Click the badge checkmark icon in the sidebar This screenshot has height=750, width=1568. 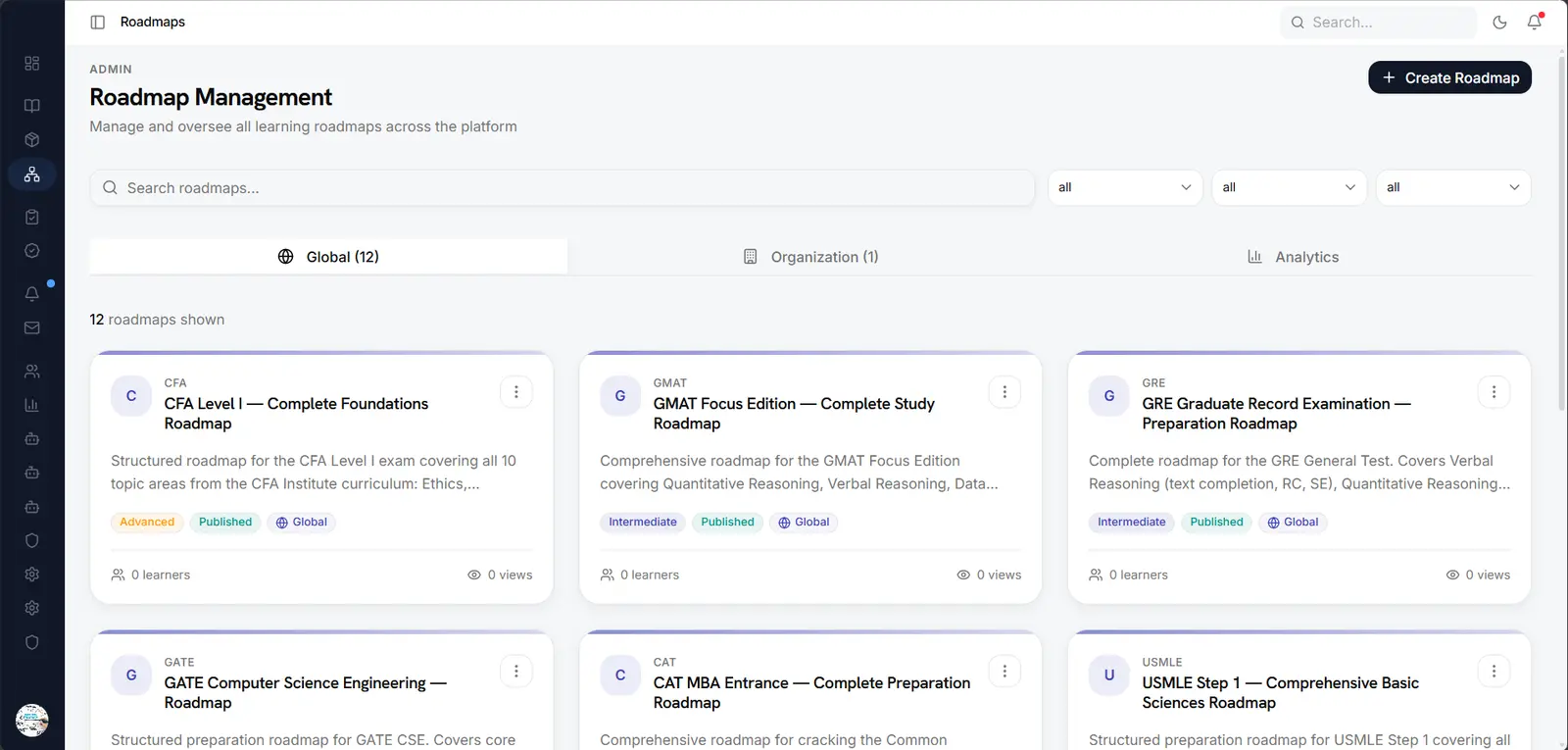pyautogui.click(x=32, y=251)
